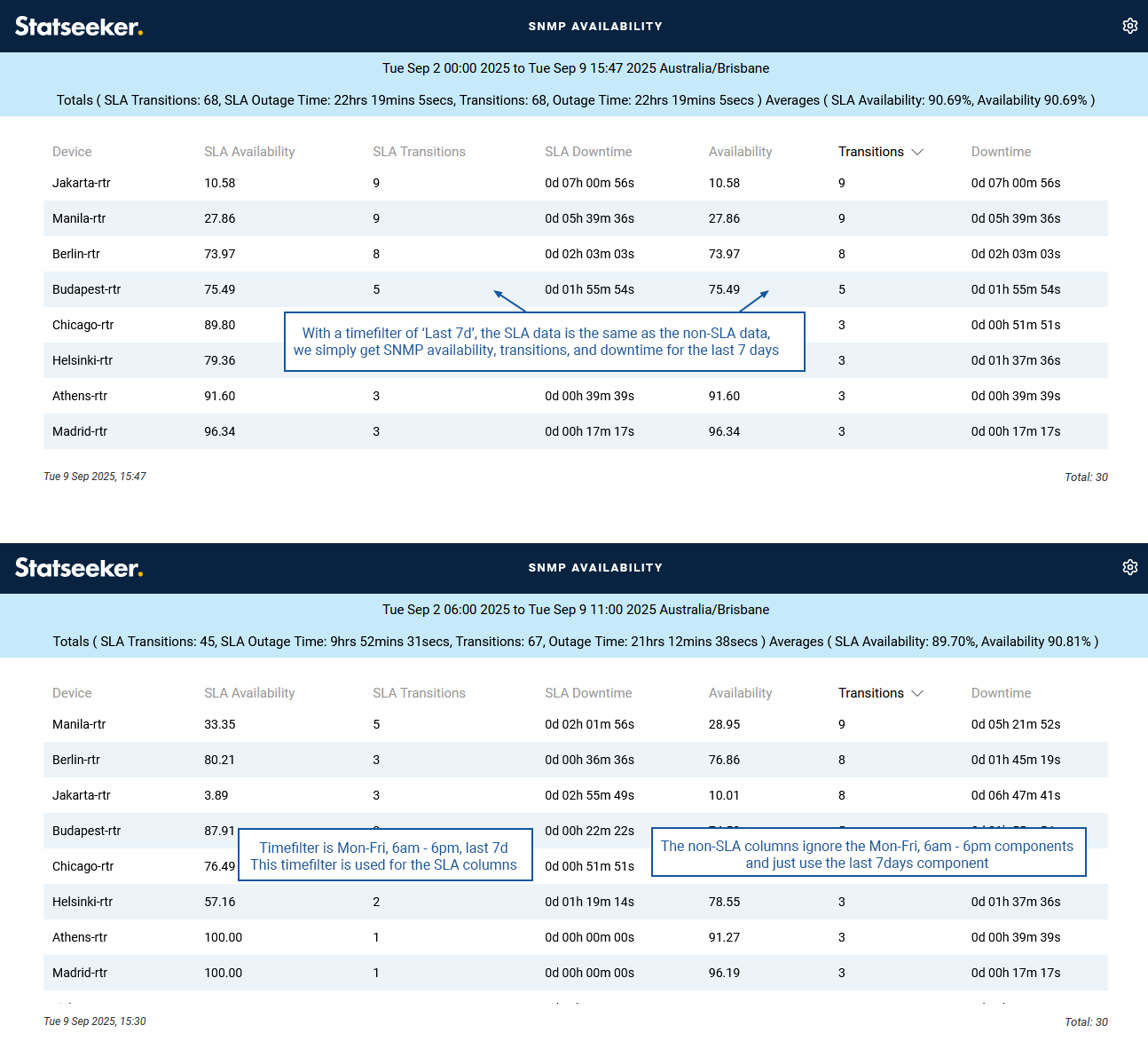1148x1049 pixels.
Task: Open settings gear in bottom report header
Action: [x=1129, y=567]
